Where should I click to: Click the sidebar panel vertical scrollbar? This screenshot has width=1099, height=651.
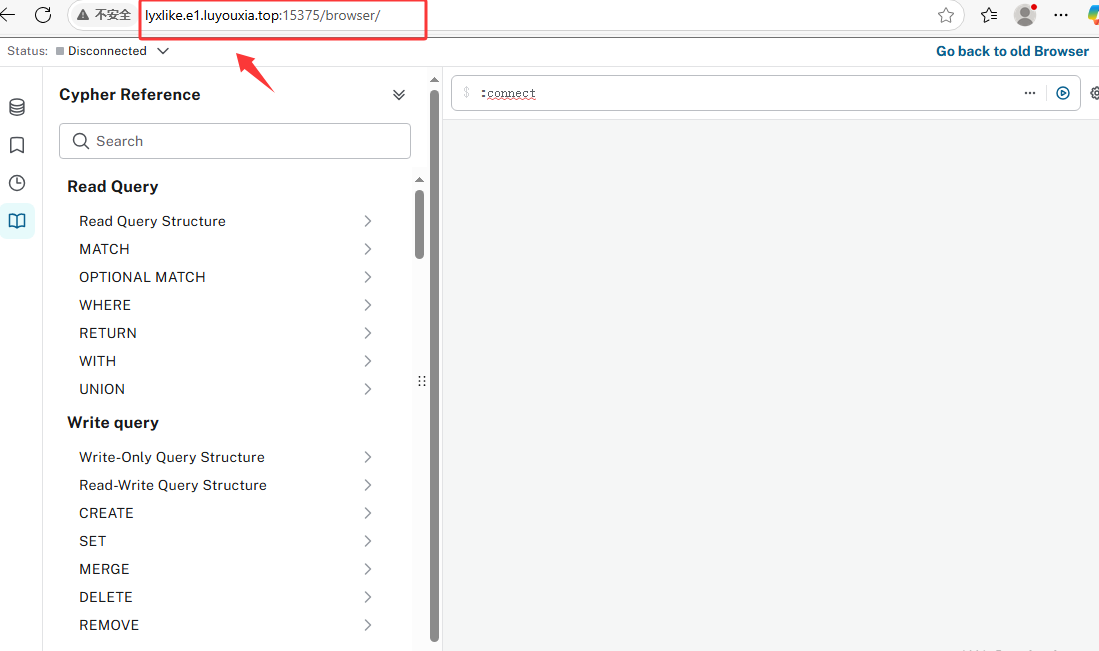435,364
